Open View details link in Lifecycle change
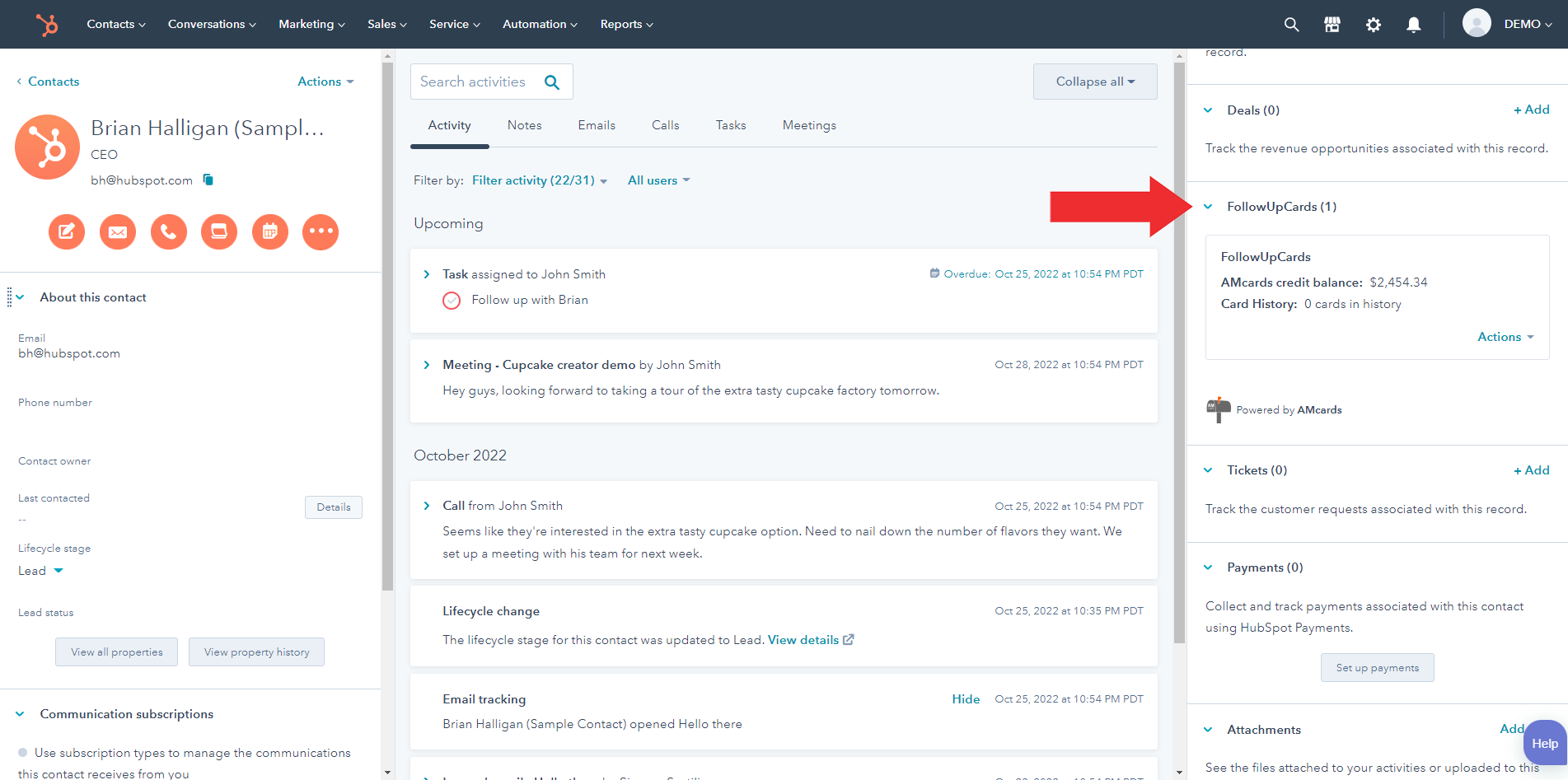 pyautogui.click(x=803, y=640)
